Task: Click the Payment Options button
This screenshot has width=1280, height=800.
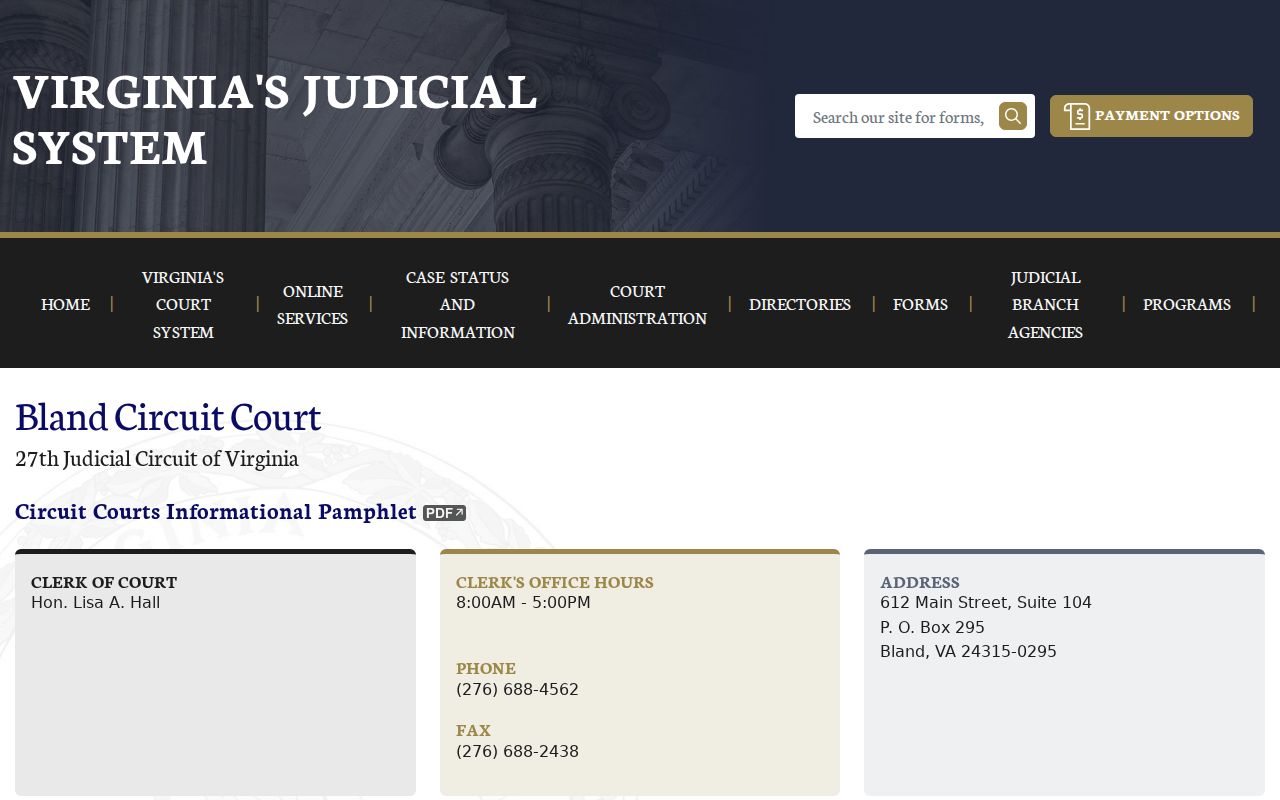Action: click(x=1151, y=116)
